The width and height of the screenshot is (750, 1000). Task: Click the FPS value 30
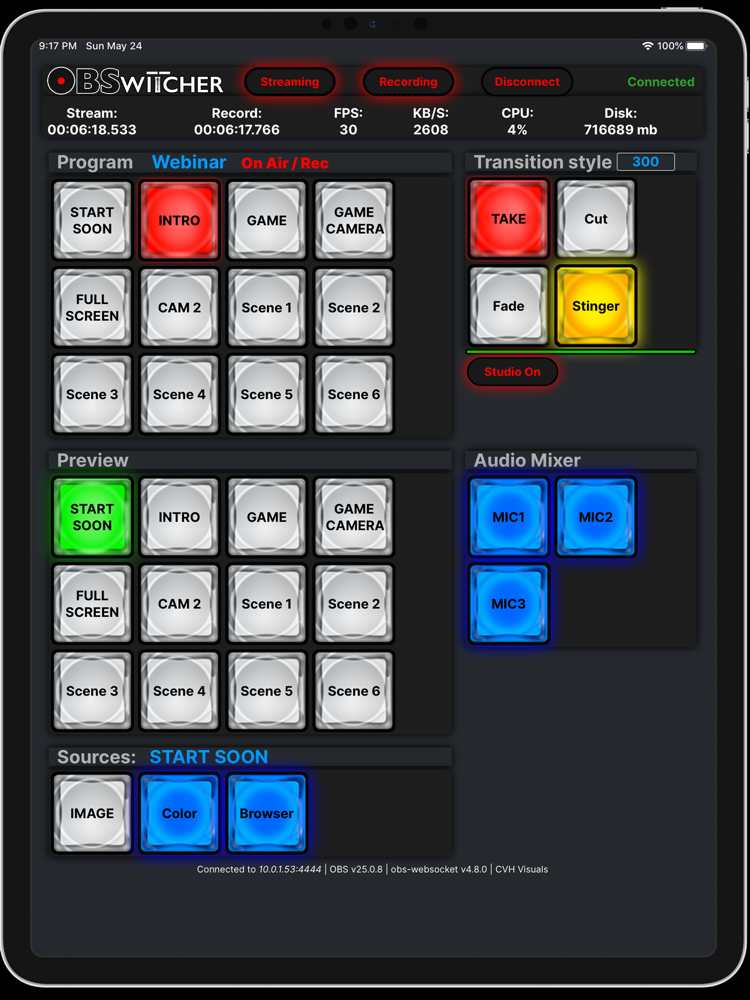[x=348, y=130]
